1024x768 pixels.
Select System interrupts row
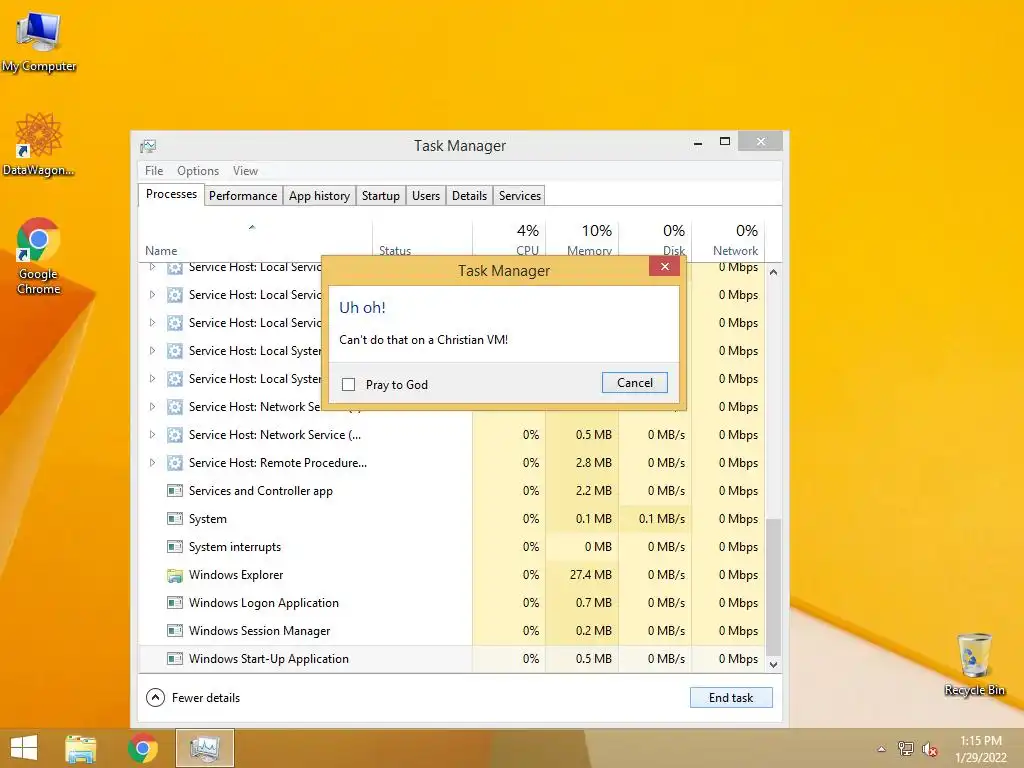[x=451, y=547]
